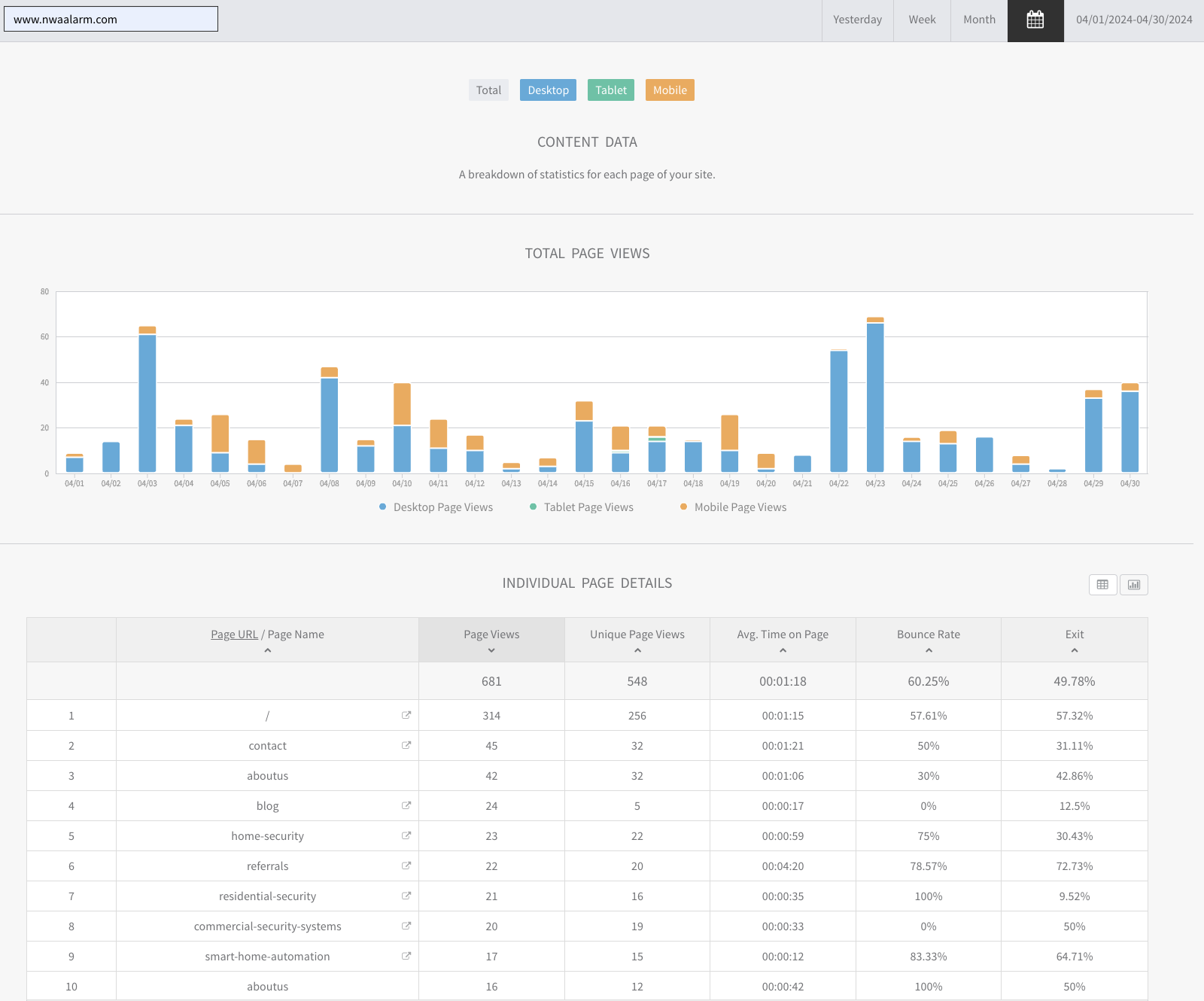Open external link for smart-home-automation page
1204x1001 pixels.
(x=406, y=956)
